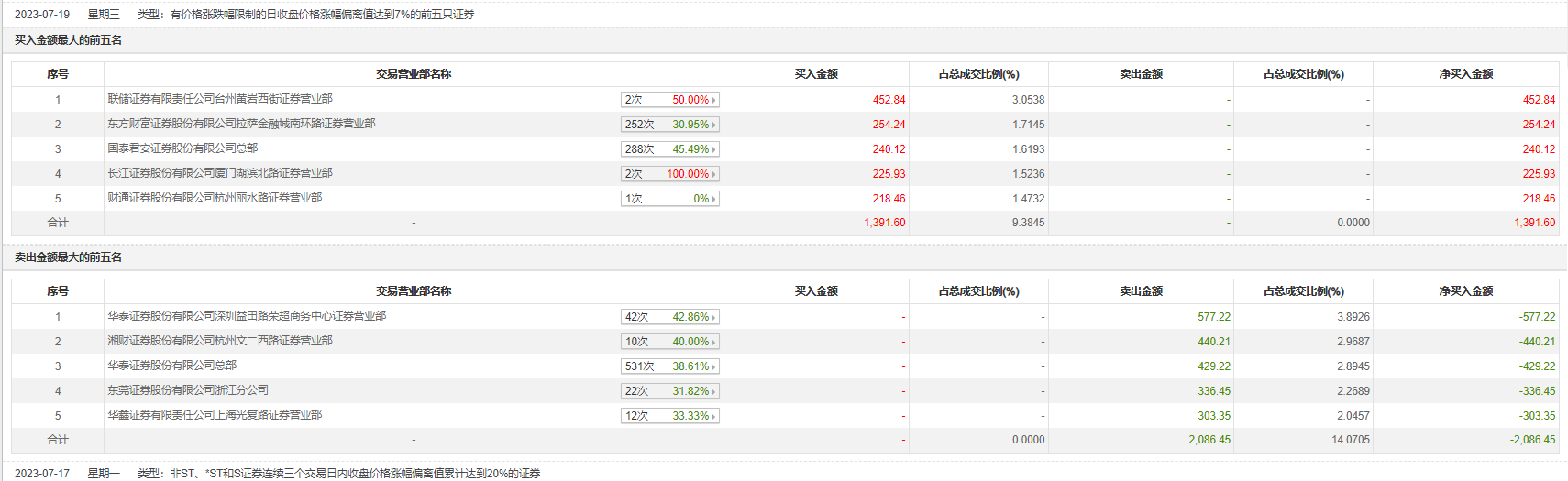Click 湘财证券杭州文二西路证券营业部 link
The height and width of the screenshot is (481, 1568).
point(220,341)
